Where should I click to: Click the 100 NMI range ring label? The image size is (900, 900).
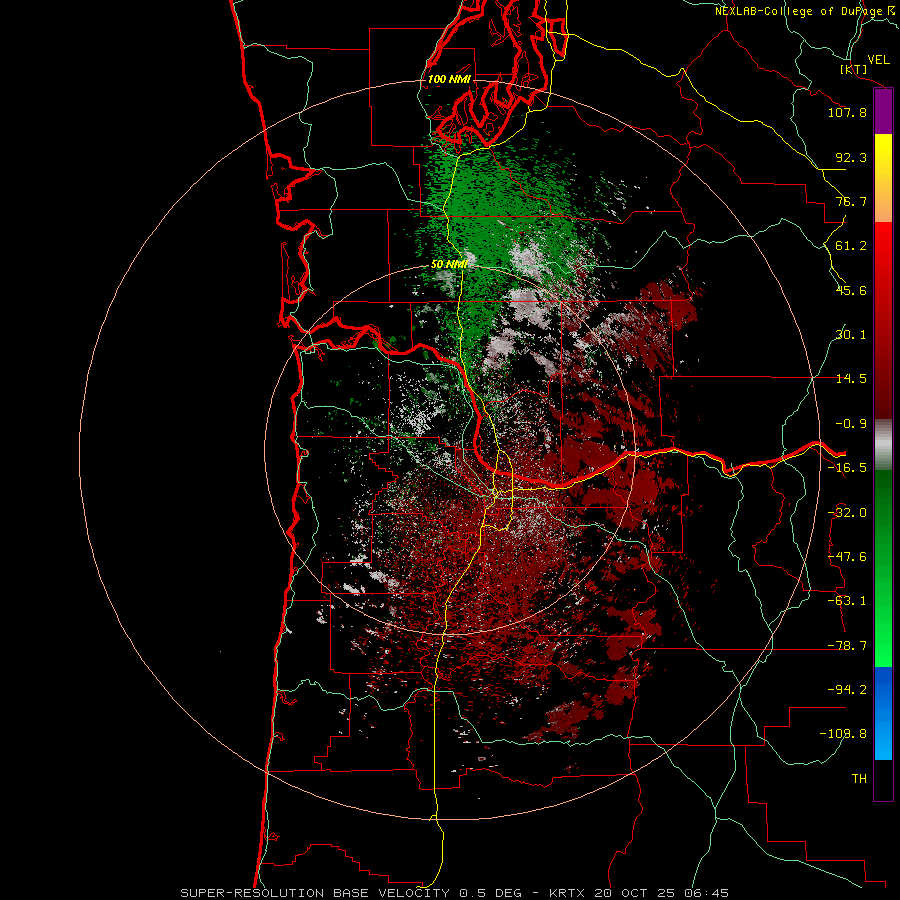[x=449, y=79]
